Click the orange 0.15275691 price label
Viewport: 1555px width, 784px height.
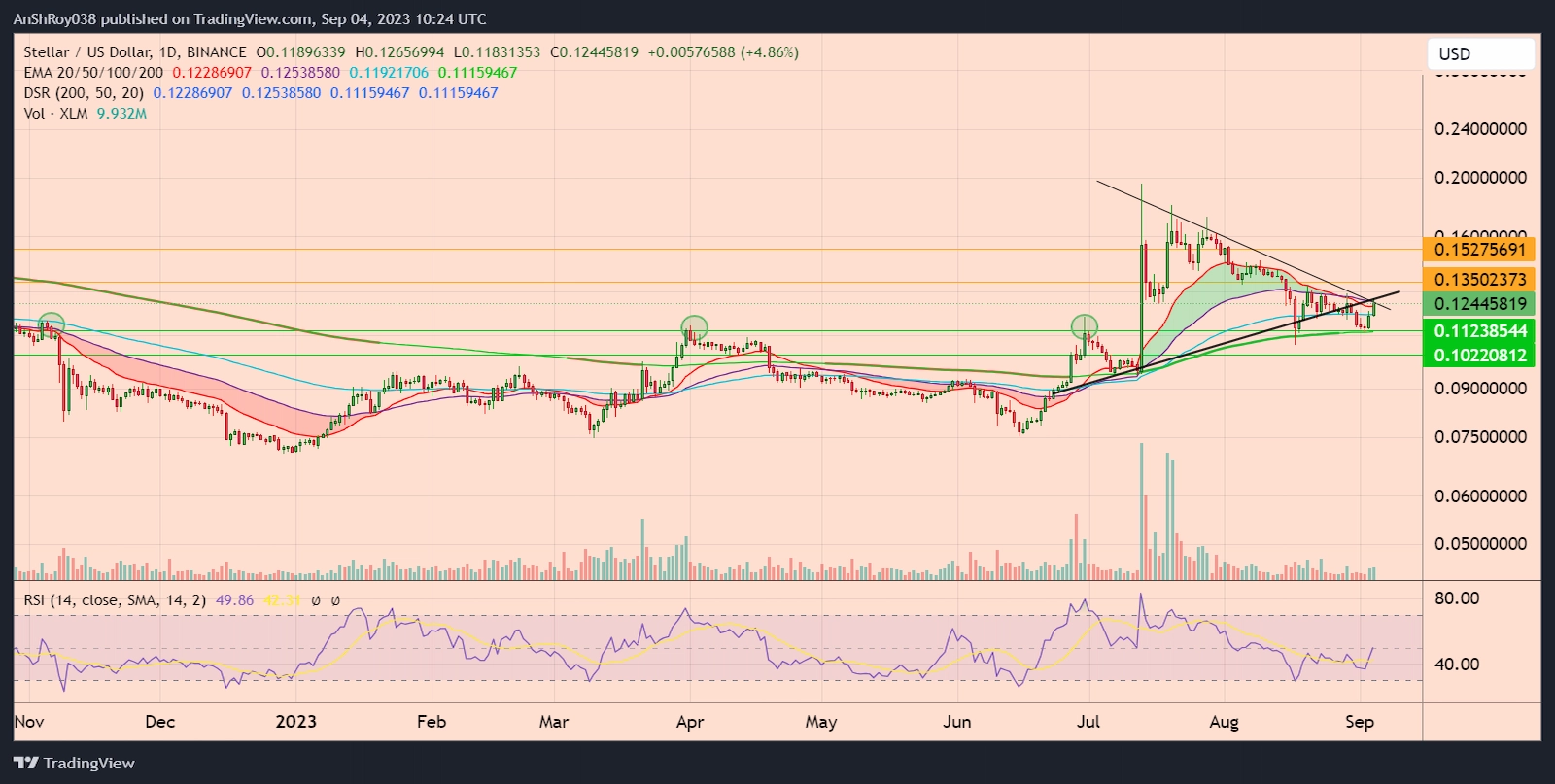pyautogui.click(x=1480, y=250)
